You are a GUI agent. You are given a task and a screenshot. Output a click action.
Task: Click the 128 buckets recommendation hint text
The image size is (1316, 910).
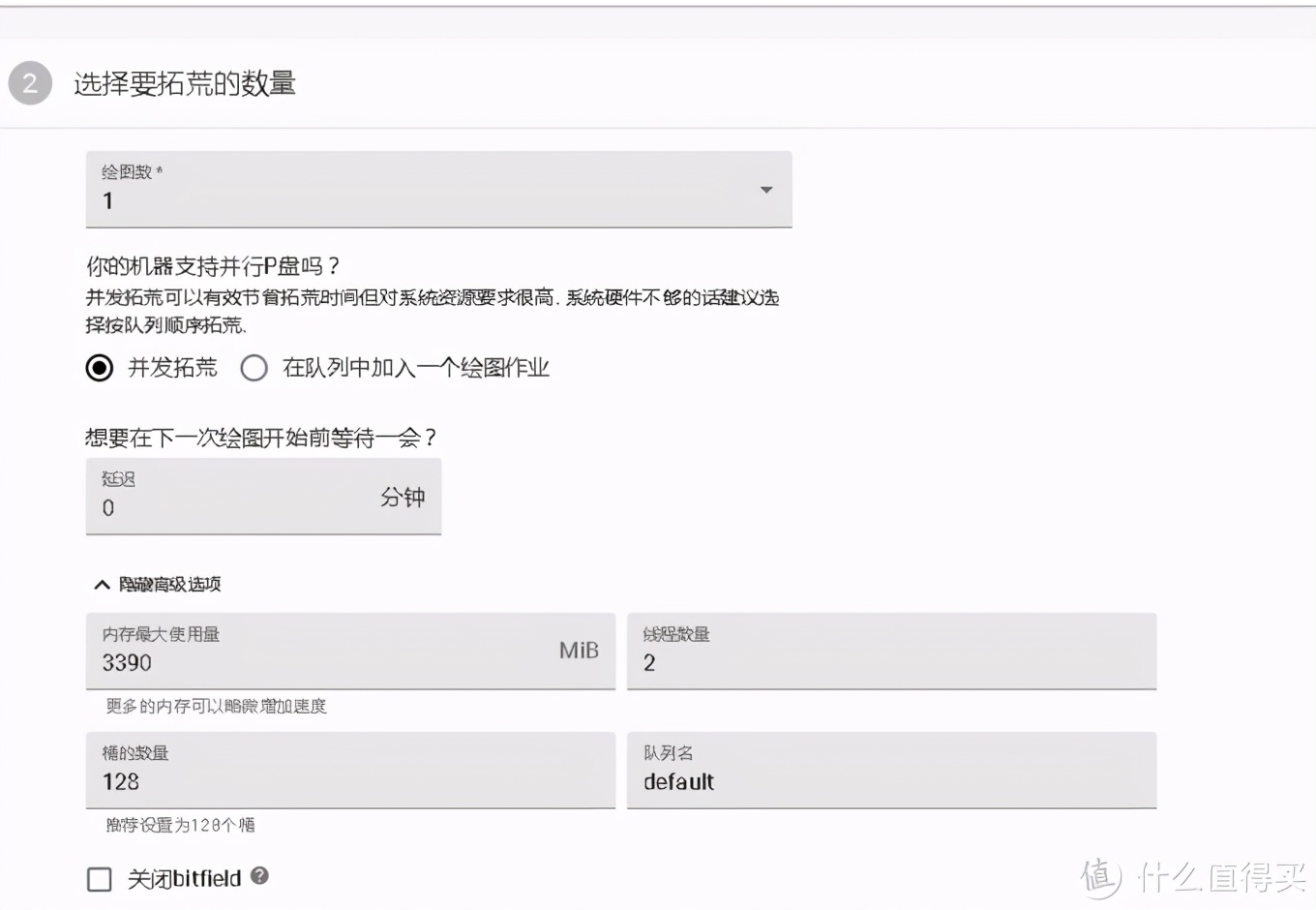click(180, 825)
